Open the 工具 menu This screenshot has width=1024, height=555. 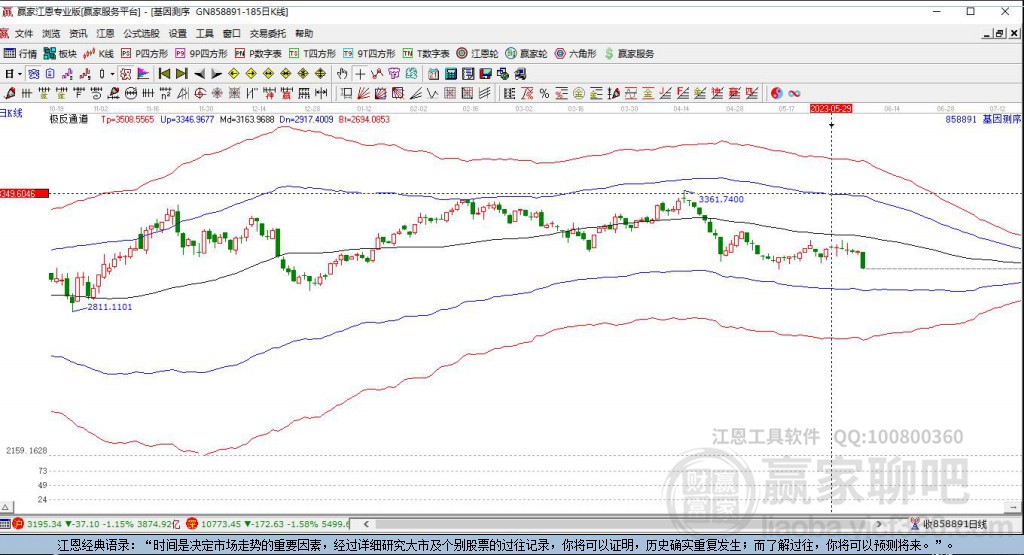pos(204,33)
